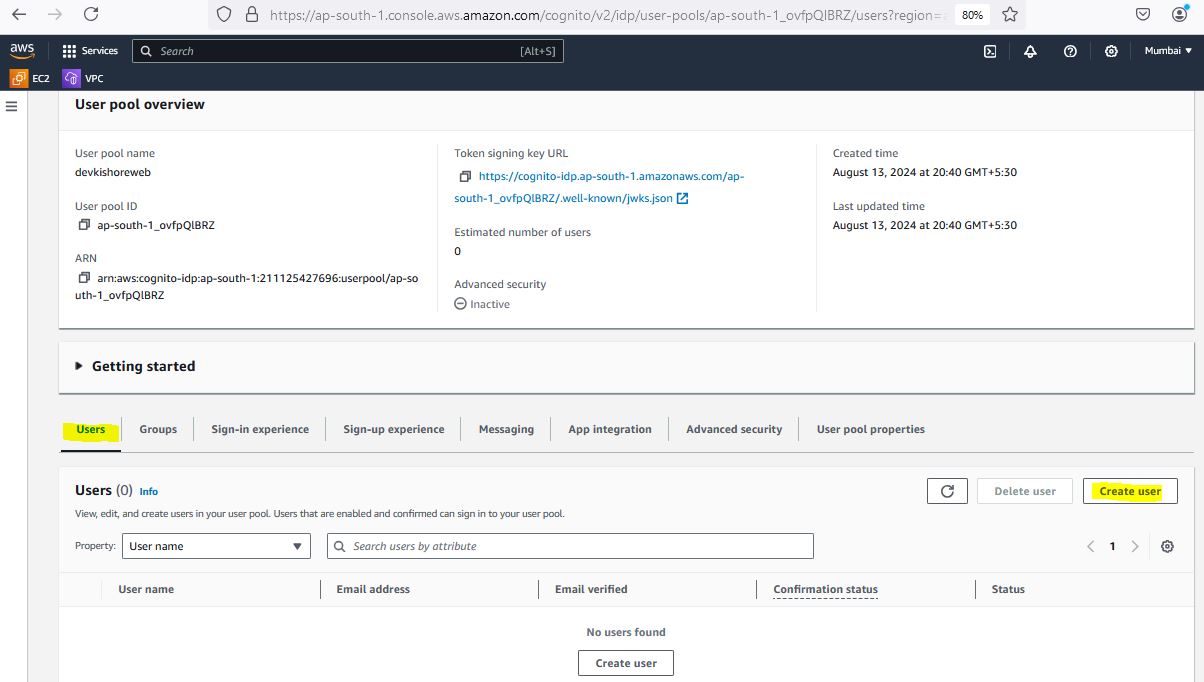
Task: Open the User name property dropdown
Action: pos(216,546)
